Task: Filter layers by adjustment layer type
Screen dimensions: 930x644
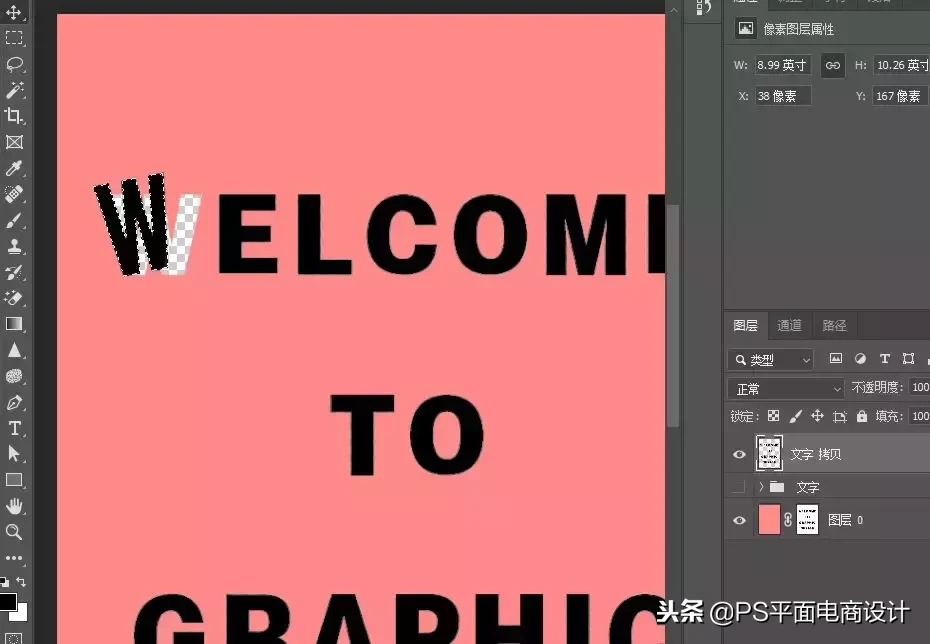Action: (860, 358)
